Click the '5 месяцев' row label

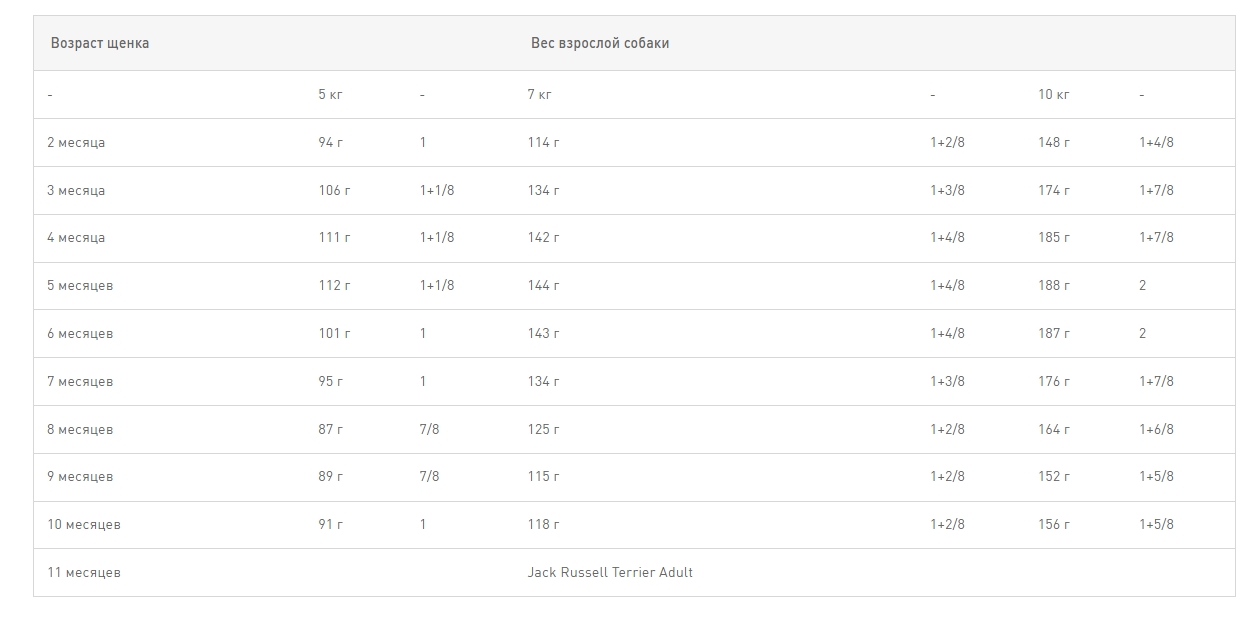click(80, 285)
